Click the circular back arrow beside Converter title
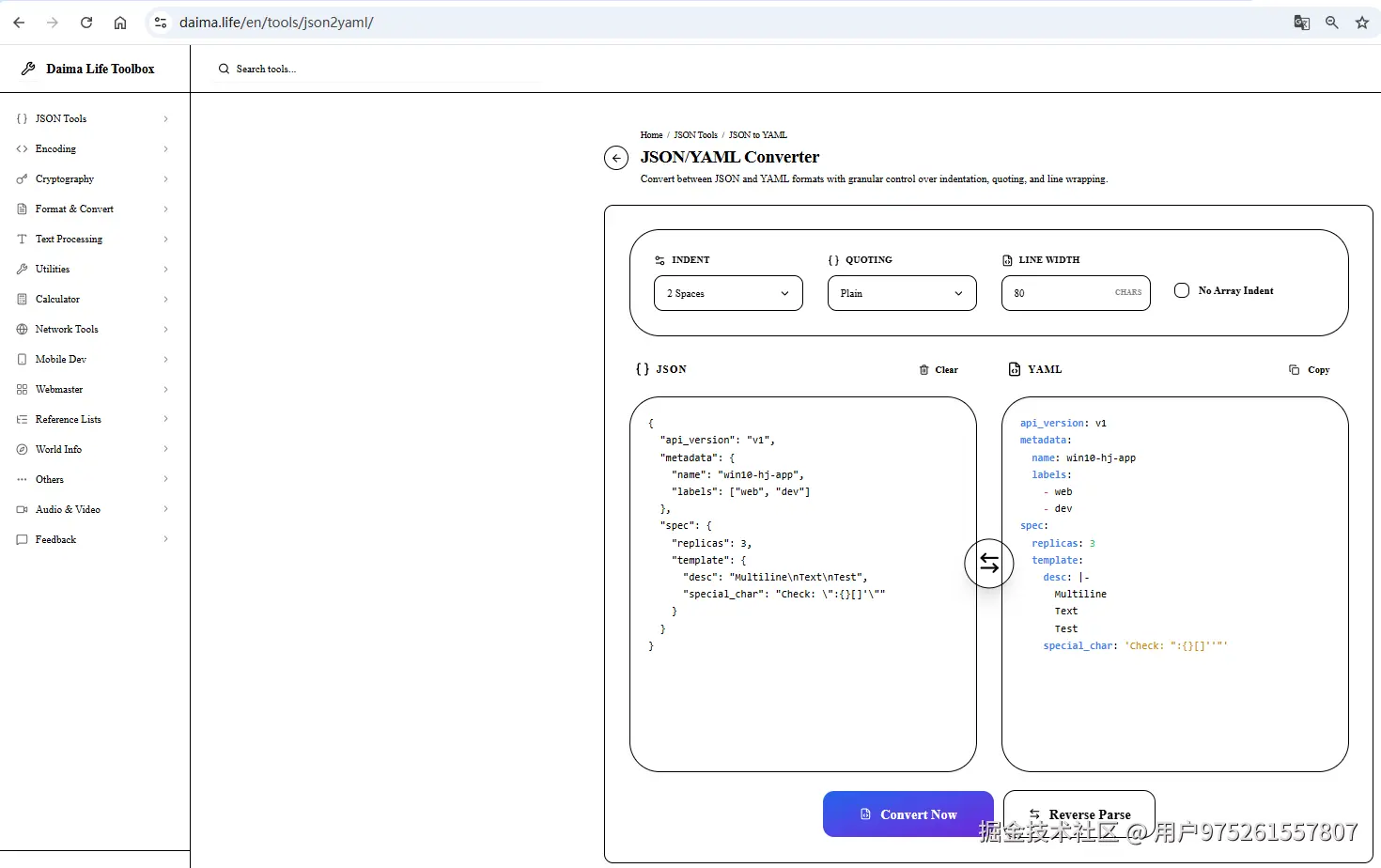Viewport: 1381px width, 868px height. [616, 158]
